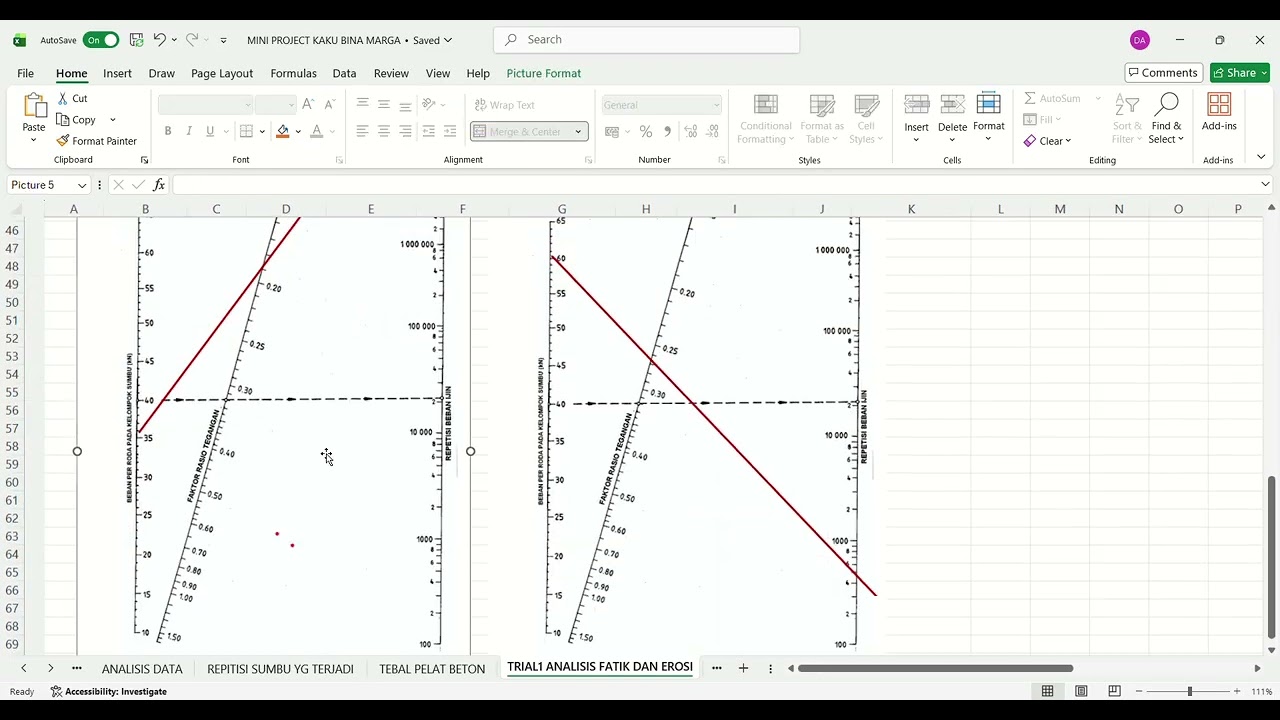Image resolution: width=1280 pixels, height=720 pixels.
Task: Click the Wrap Text button
Action: coord(505,105)
